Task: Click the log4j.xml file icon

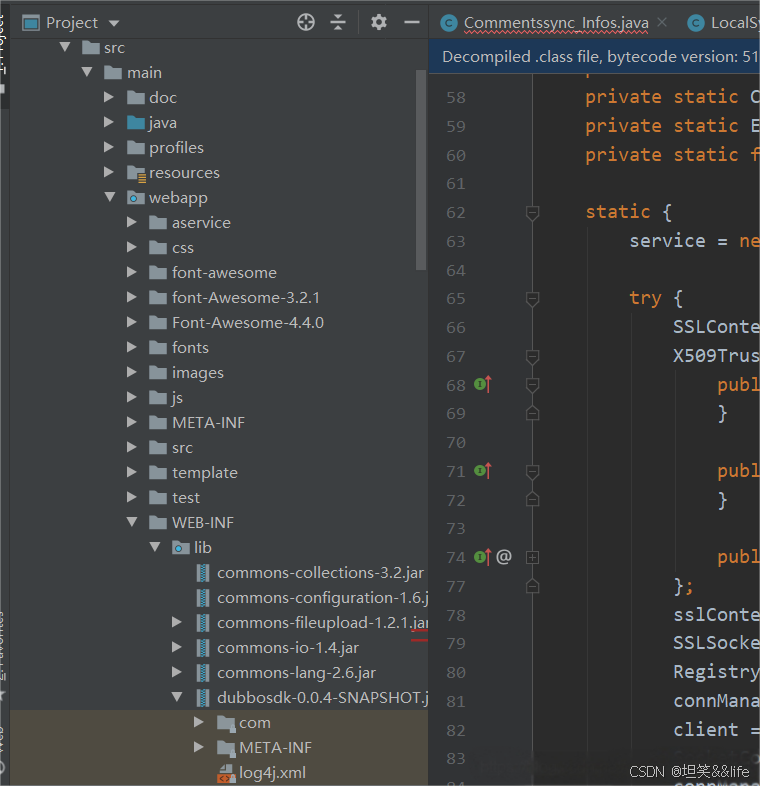Action: coord(226,773)
